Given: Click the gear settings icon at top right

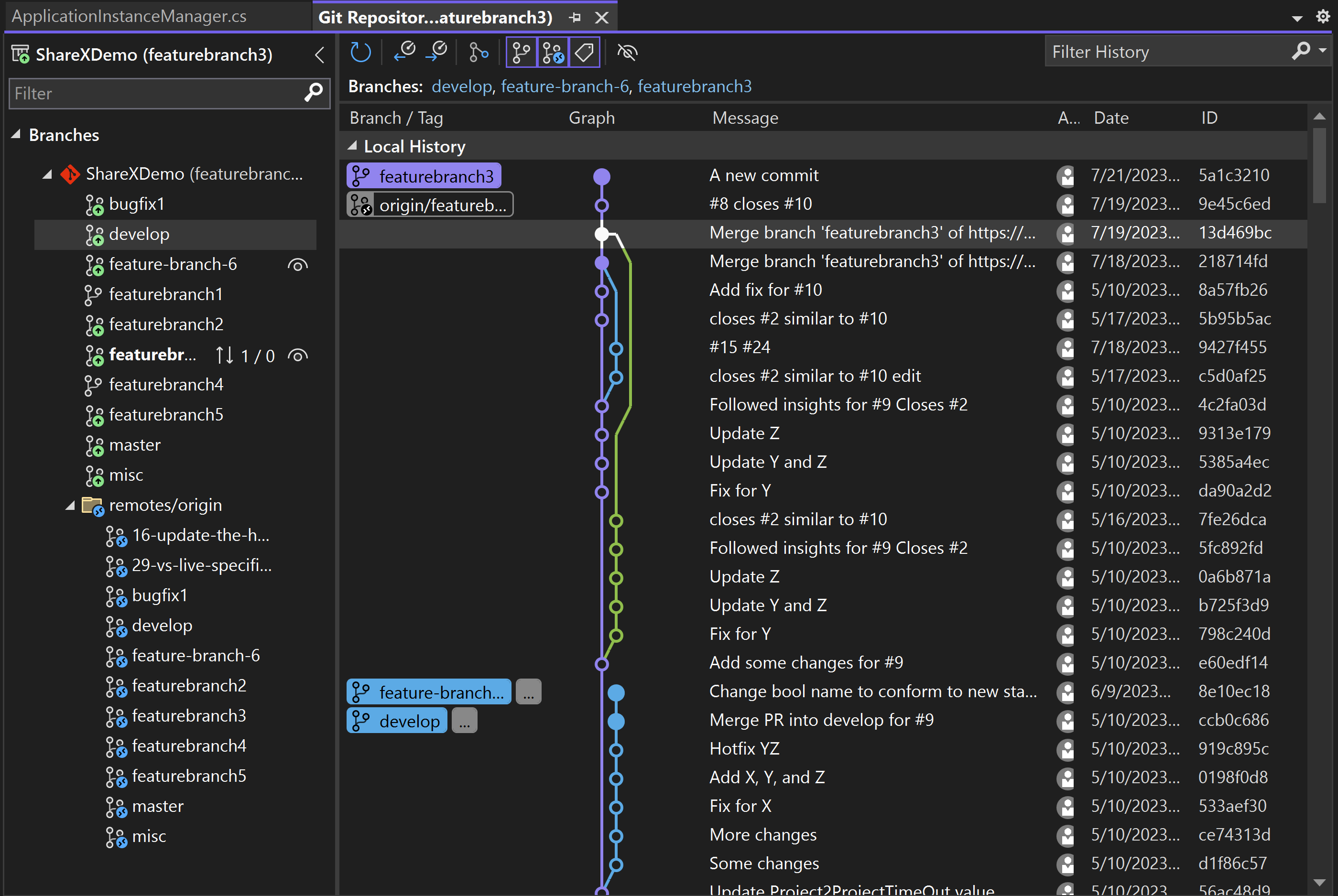Looking at the screenshot, I should [x=1323, y=16].
